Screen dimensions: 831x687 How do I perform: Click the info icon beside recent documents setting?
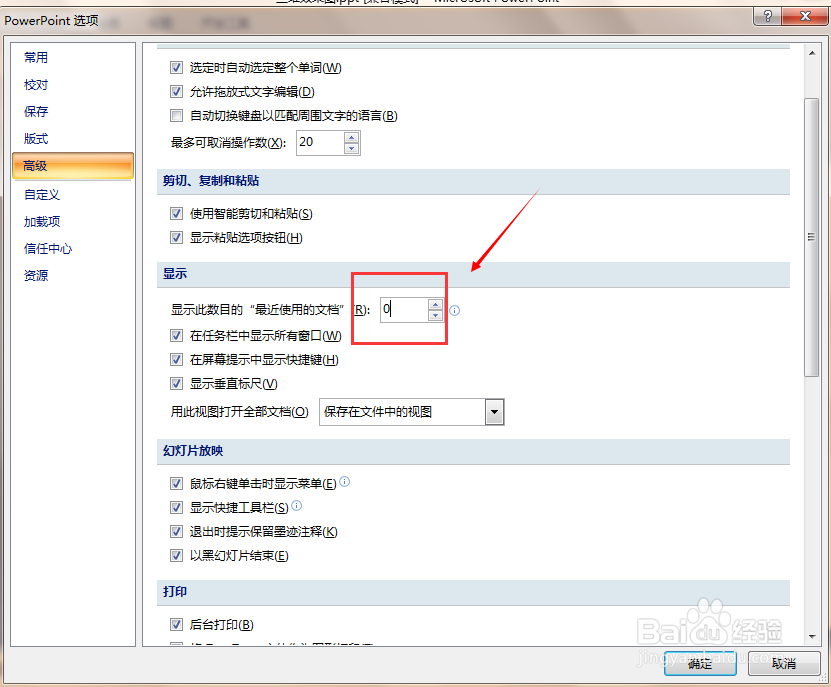click(x=454, y=310)
